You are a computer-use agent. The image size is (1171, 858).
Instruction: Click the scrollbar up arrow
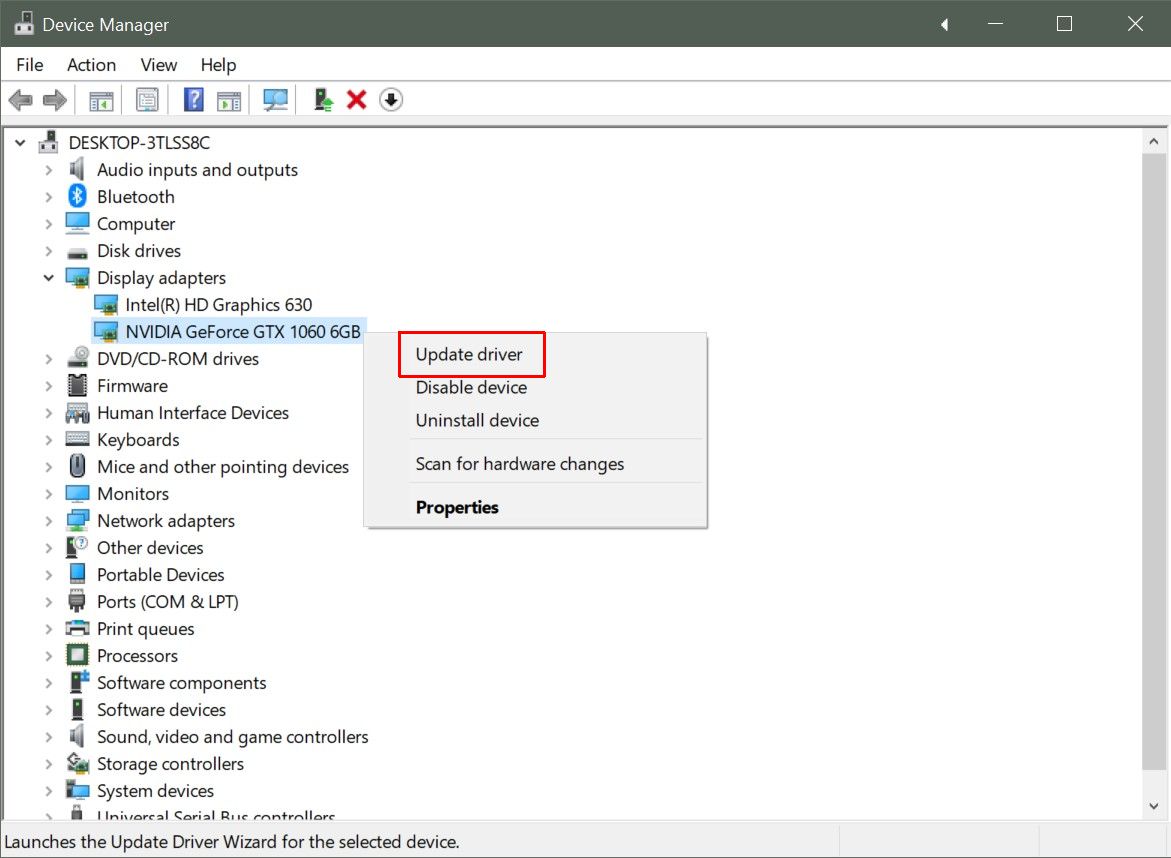[1154, 141]
